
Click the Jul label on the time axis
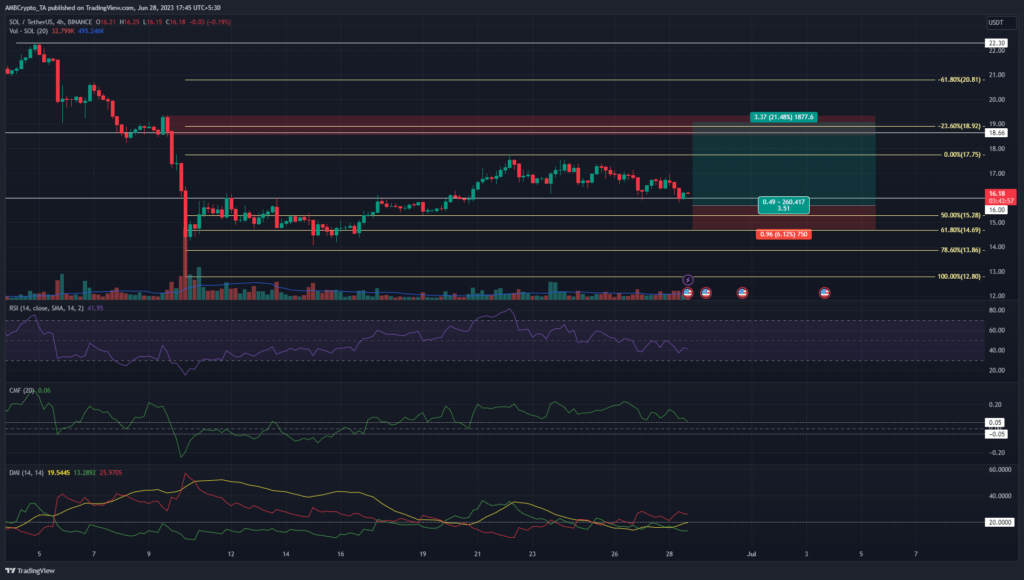[750, 552]
